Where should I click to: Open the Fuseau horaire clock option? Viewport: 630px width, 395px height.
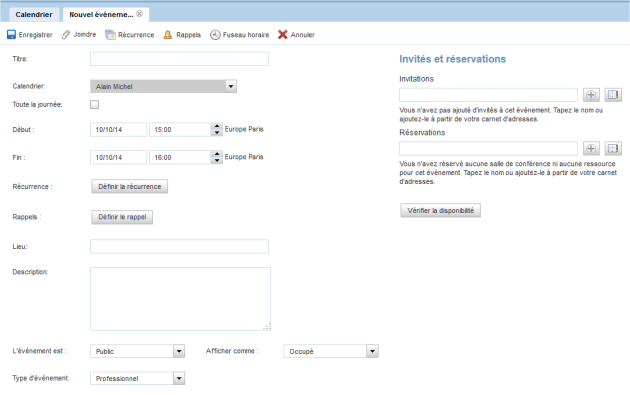pyautogui.click(x=239, y=35)
